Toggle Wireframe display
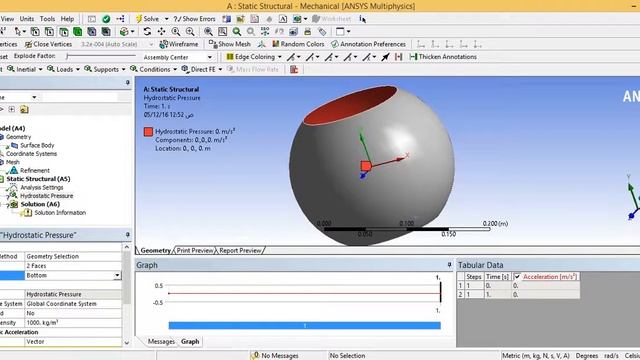Viewport: 640px width, 360px height. [179, 44]
